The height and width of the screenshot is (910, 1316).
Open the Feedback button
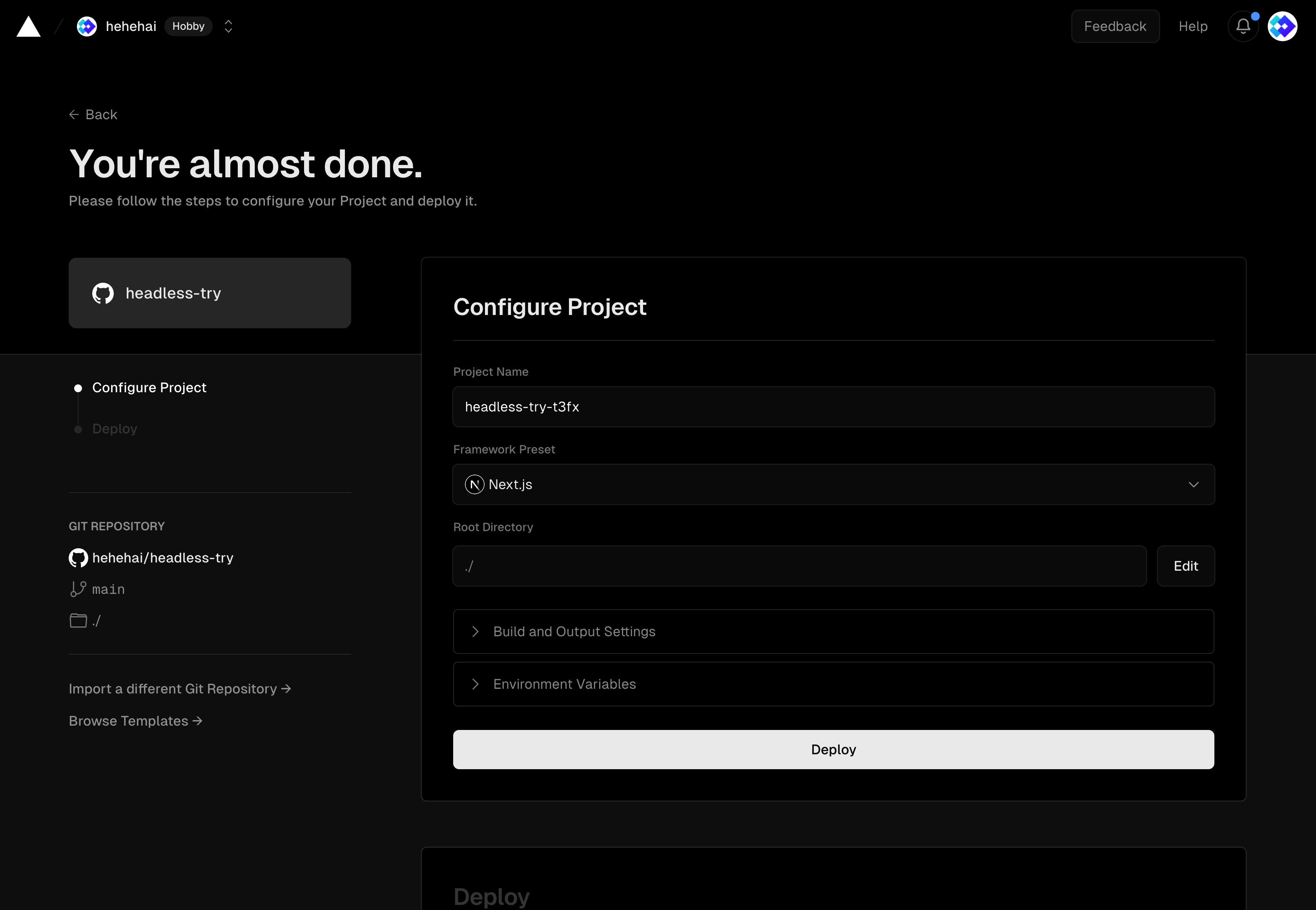[x=1115, y=26]
